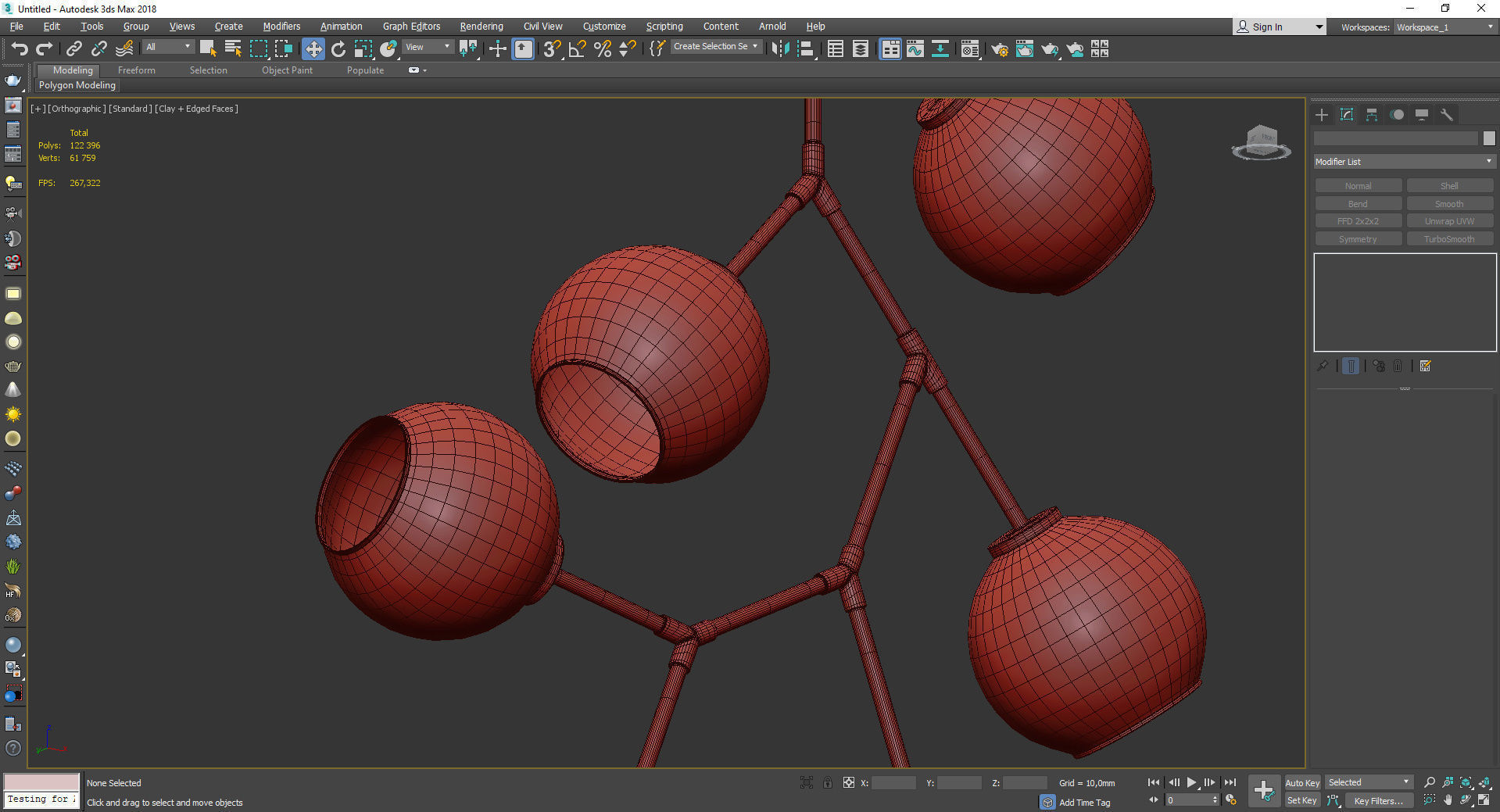
Task: Toggle Auto Key animation mode
Action: (x=1302, y=782)
